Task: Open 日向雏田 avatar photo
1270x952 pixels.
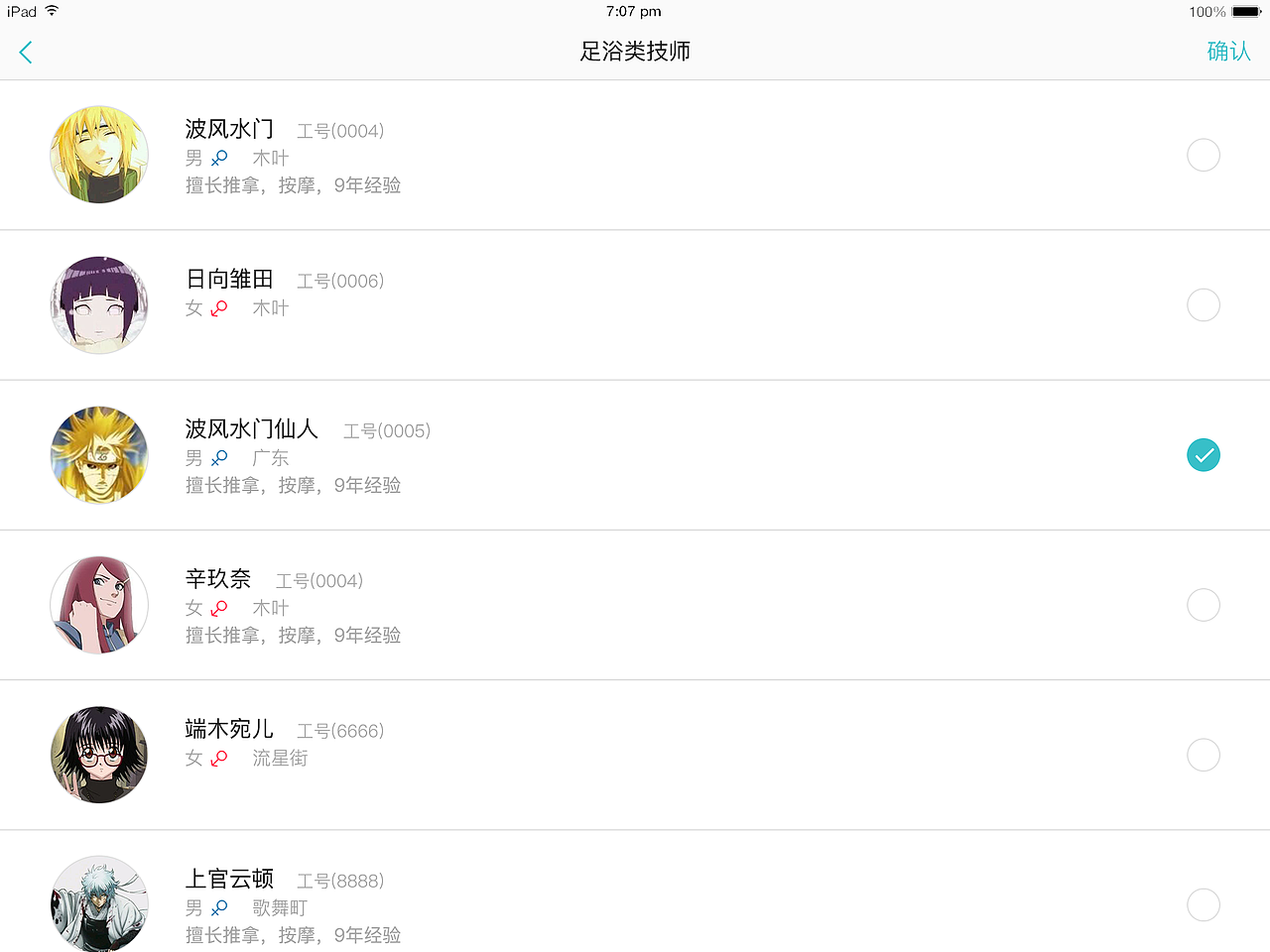Action: [99, 304]
